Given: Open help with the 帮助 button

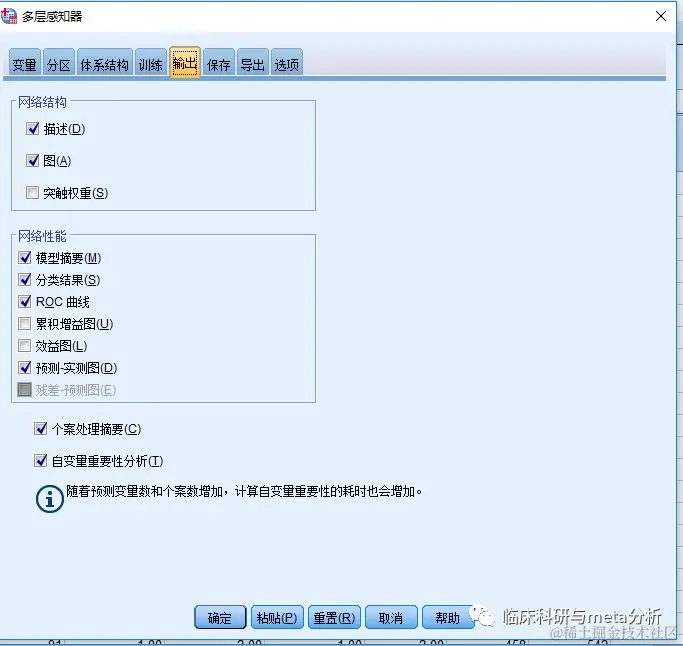Looking at the screenshot, I should 448,617.
